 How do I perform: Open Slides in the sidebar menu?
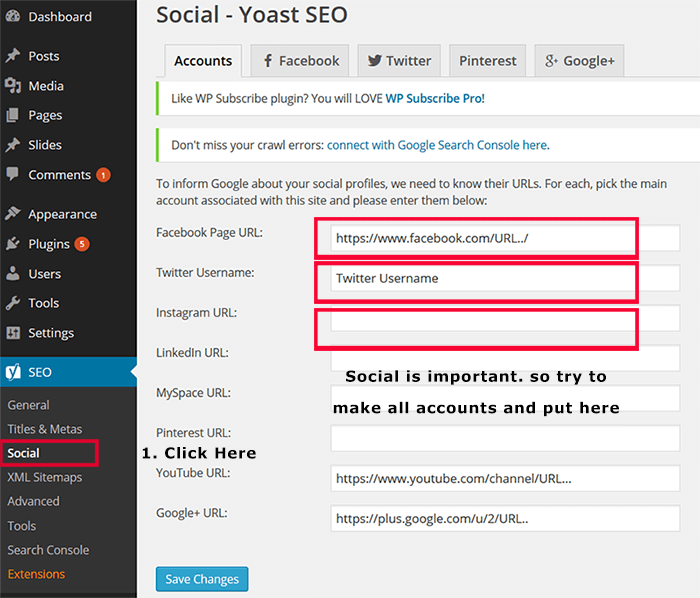(68, 145)
